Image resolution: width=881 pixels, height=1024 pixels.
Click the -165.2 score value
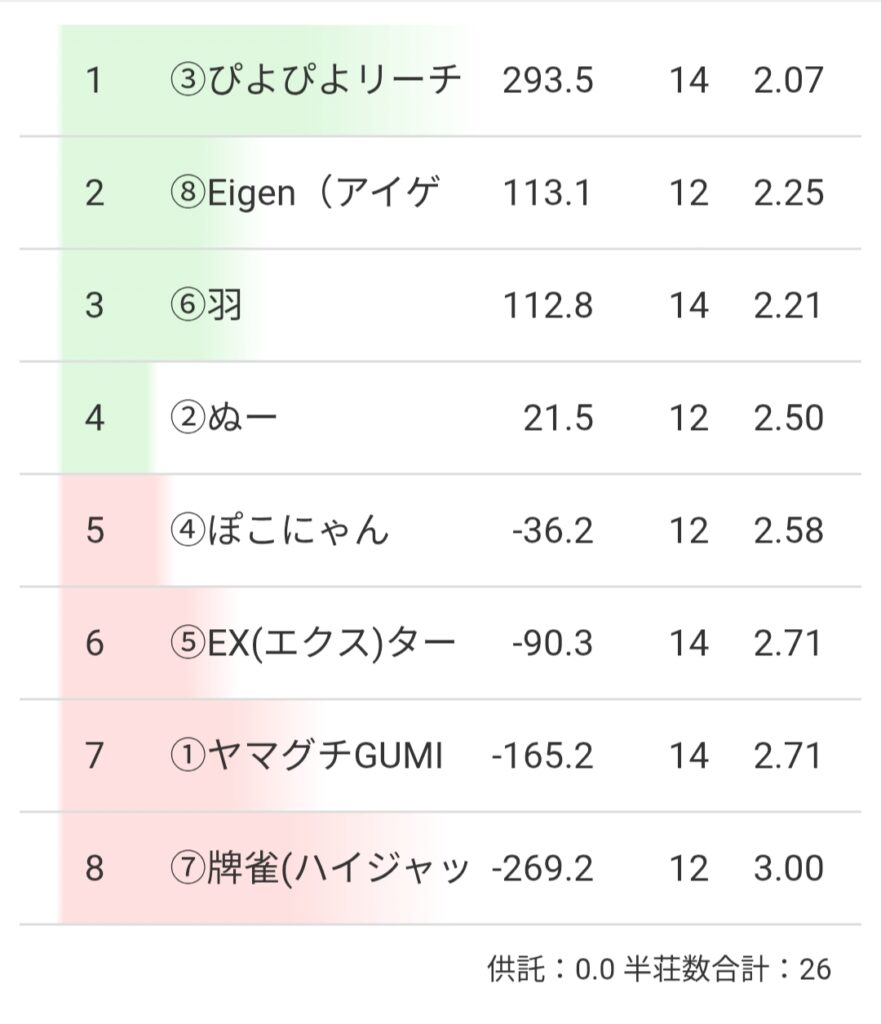(x=543, y=755)
